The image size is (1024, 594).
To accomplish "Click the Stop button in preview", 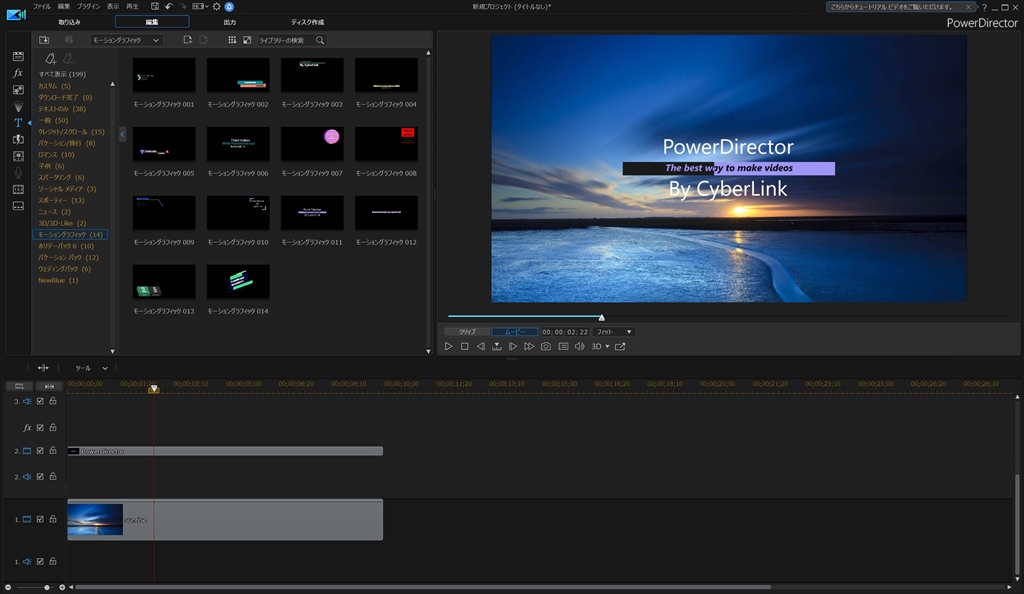I will coord(464,347).
